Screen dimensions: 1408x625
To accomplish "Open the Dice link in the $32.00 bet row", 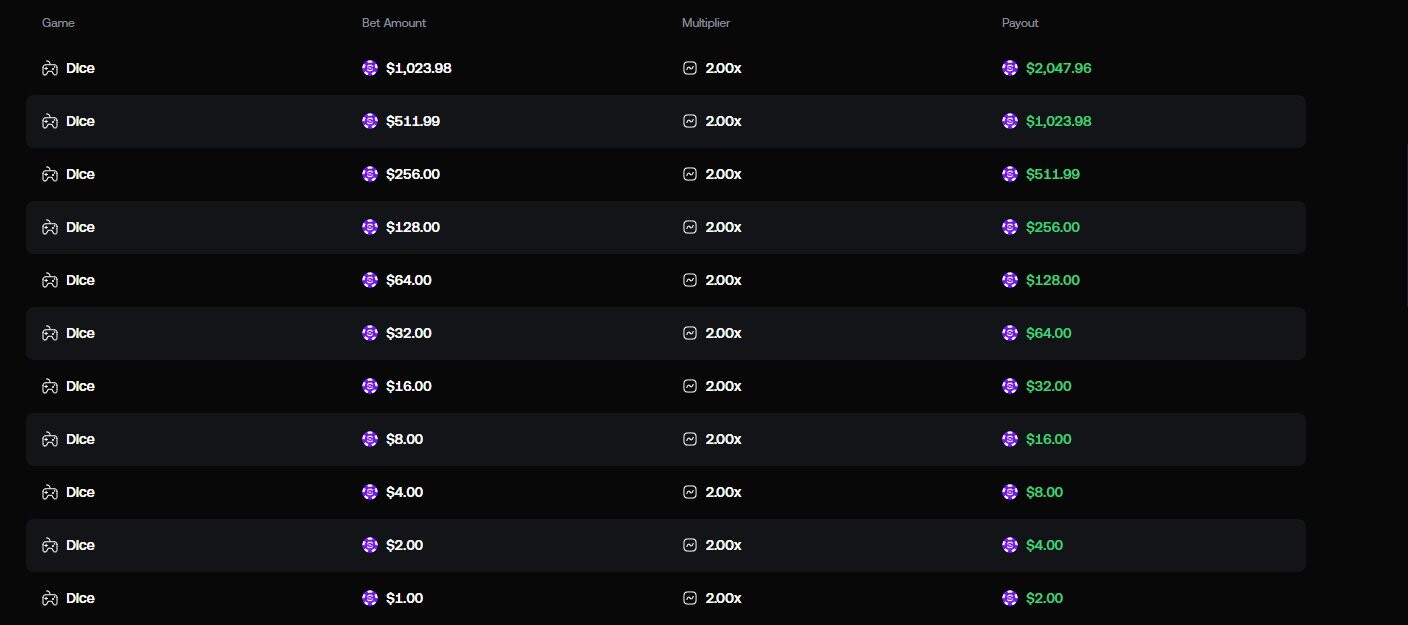I will 80,333.
